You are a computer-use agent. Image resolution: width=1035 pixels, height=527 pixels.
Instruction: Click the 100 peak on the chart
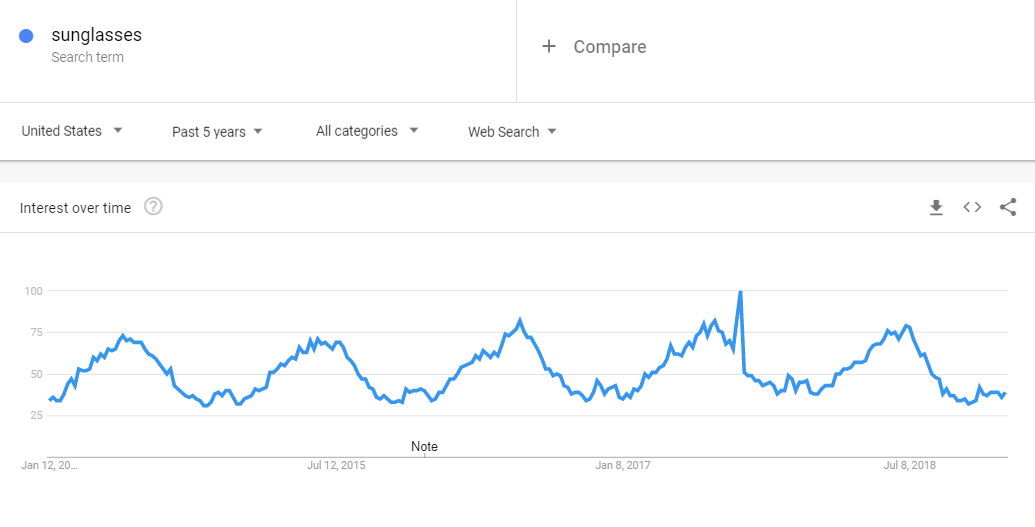click(740, 291)
